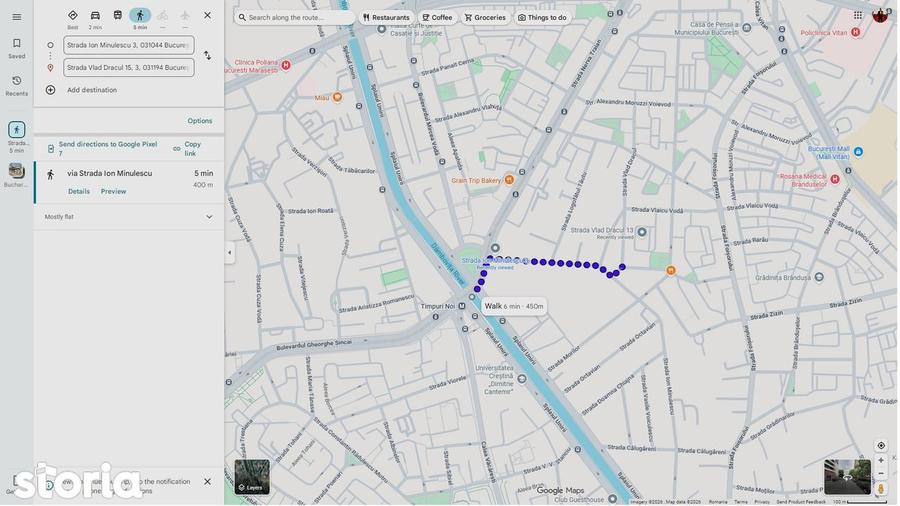
Task: Click the Add destination plus icon
Action: 51,90
